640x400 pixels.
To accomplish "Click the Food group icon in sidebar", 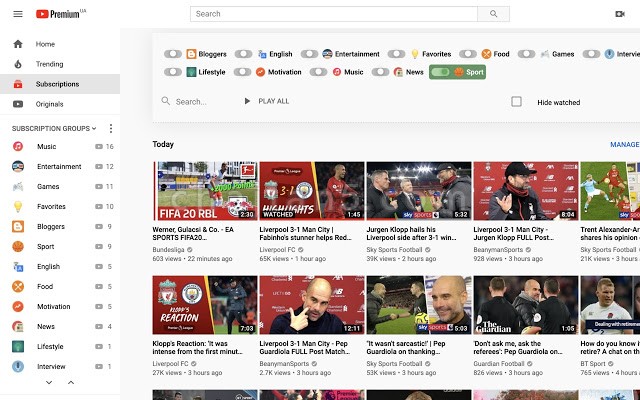I will (x=18, y=287).
